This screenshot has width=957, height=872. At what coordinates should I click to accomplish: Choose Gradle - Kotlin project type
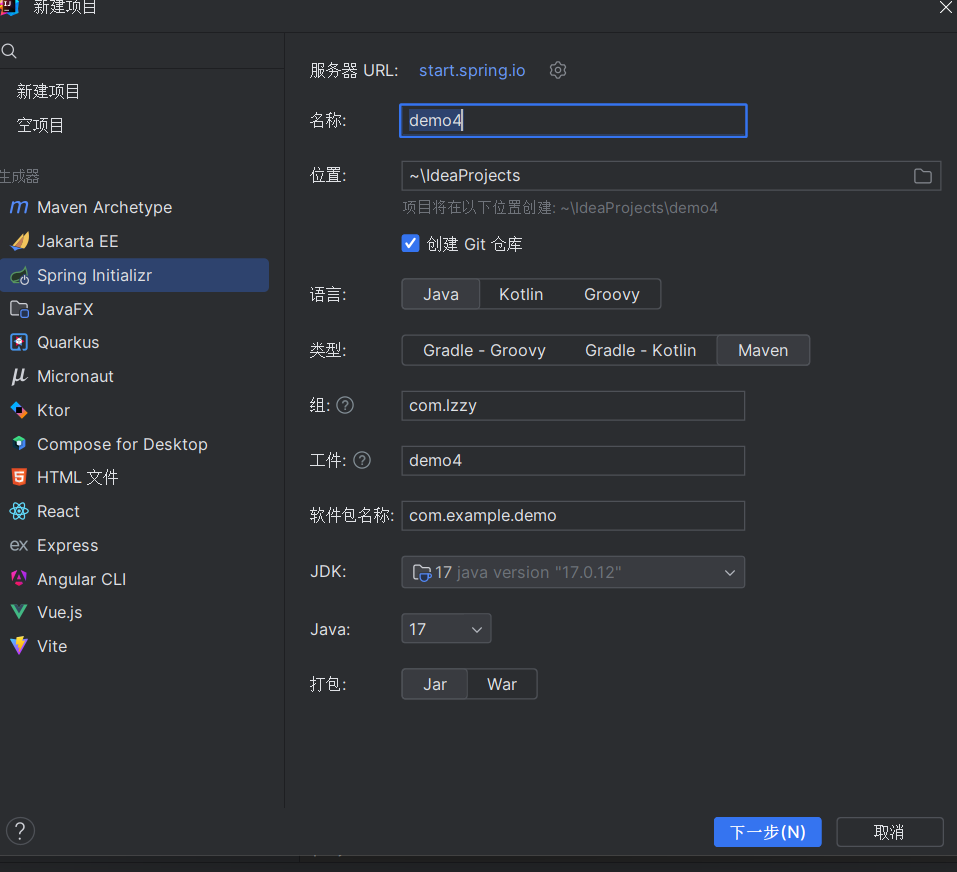point(640,350)
